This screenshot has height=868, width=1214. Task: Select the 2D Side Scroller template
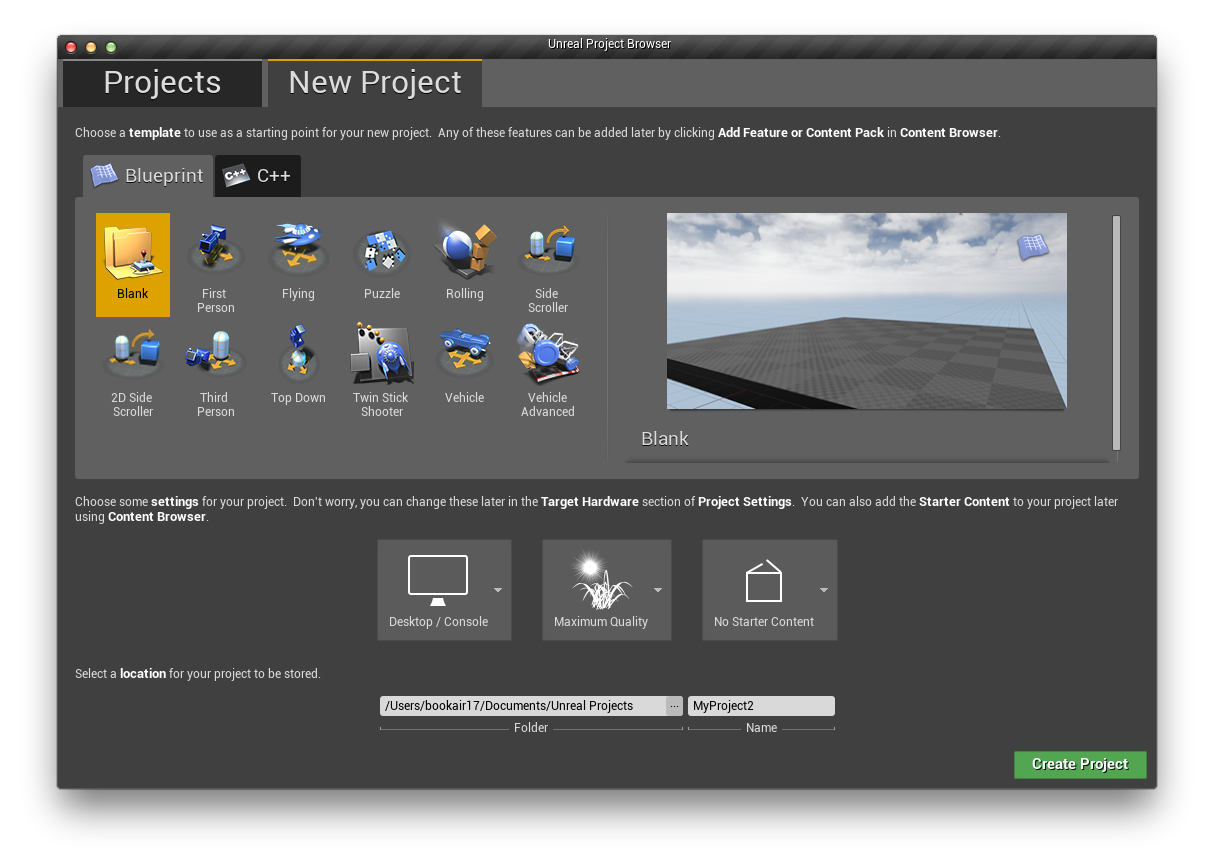[x=132, y=356]
